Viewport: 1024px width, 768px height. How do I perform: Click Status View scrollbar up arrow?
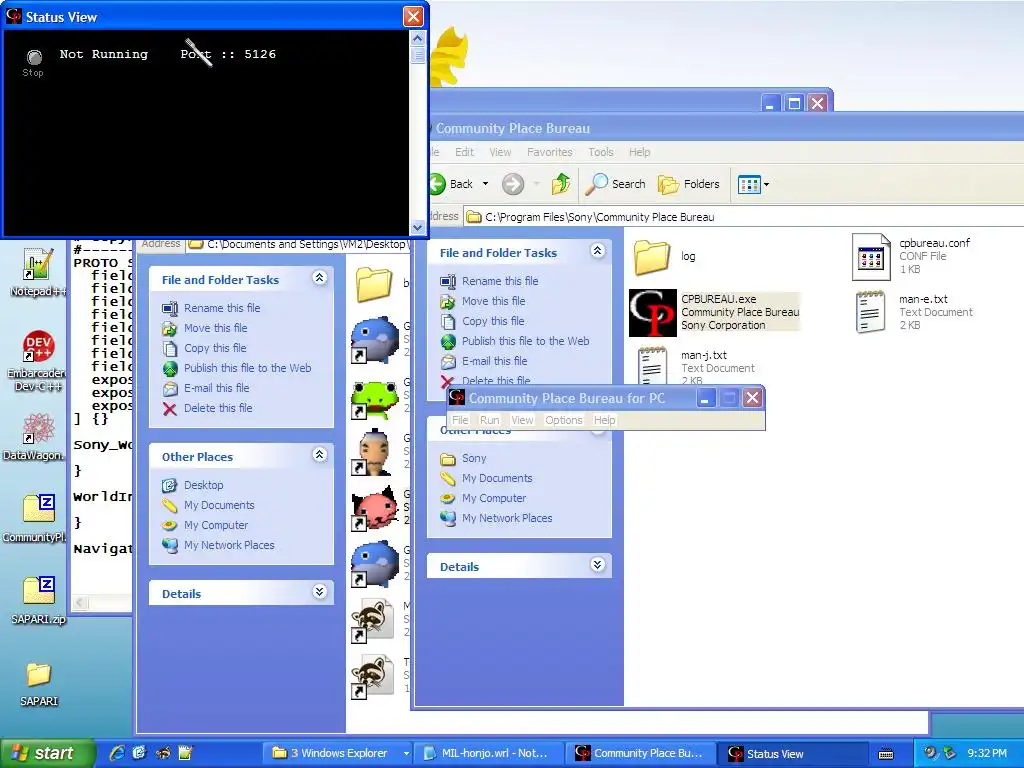click(418, 38)
